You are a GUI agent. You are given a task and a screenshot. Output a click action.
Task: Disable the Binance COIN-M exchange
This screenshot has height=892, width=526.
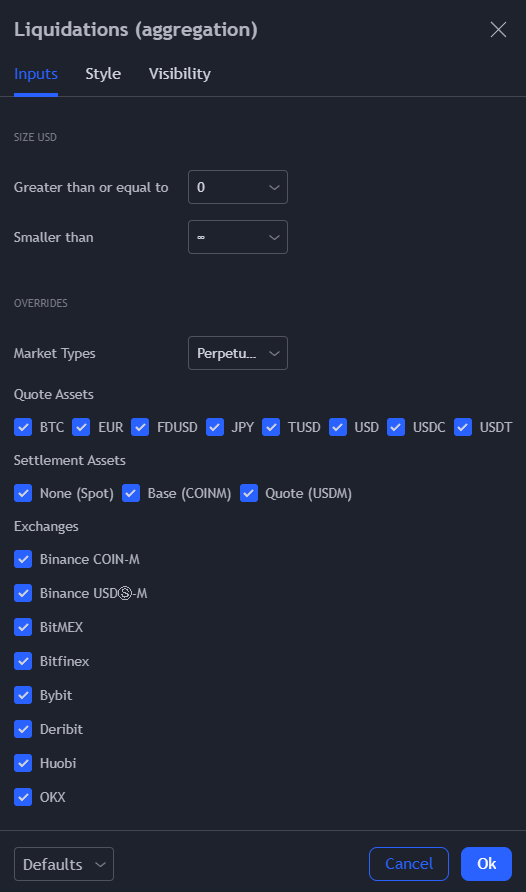pyautogui.click(x=23, y=559)
